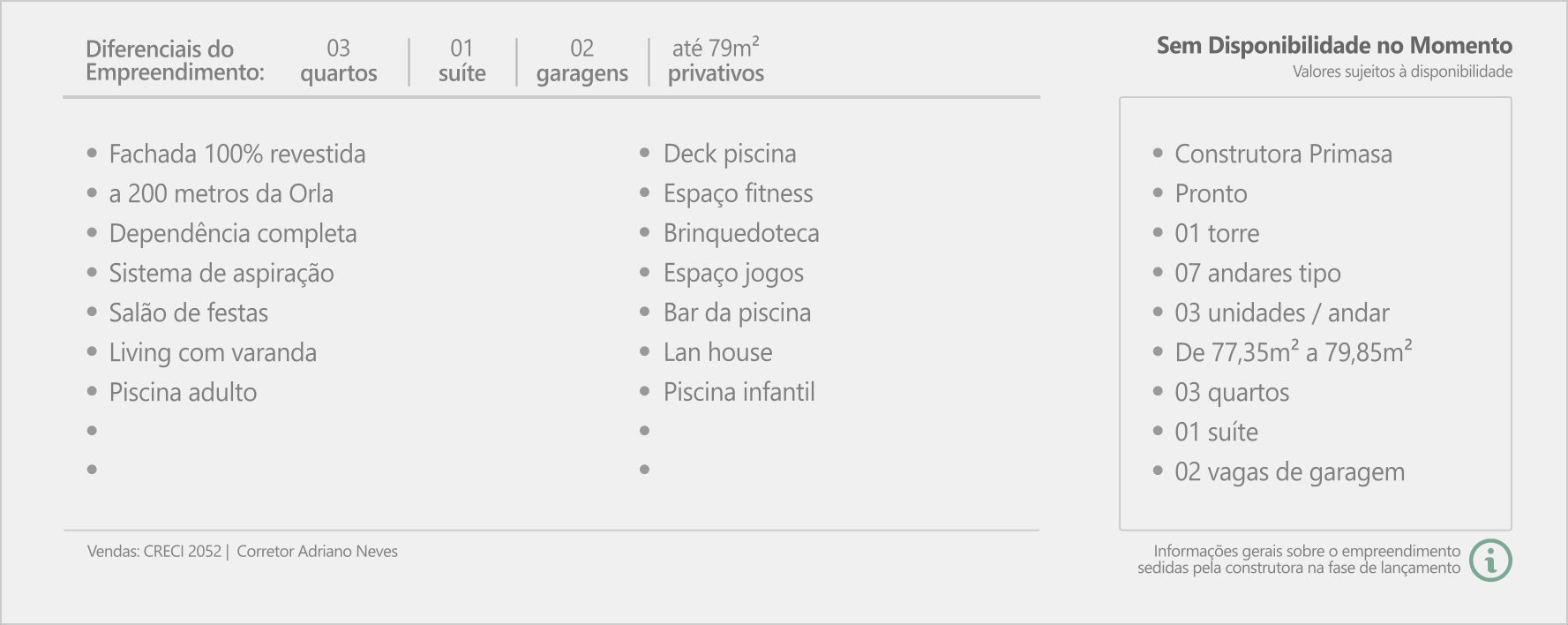Viewport: 1568px width, 625px height.
Task: Click the 'Lan house' list item
Action: 718,352
